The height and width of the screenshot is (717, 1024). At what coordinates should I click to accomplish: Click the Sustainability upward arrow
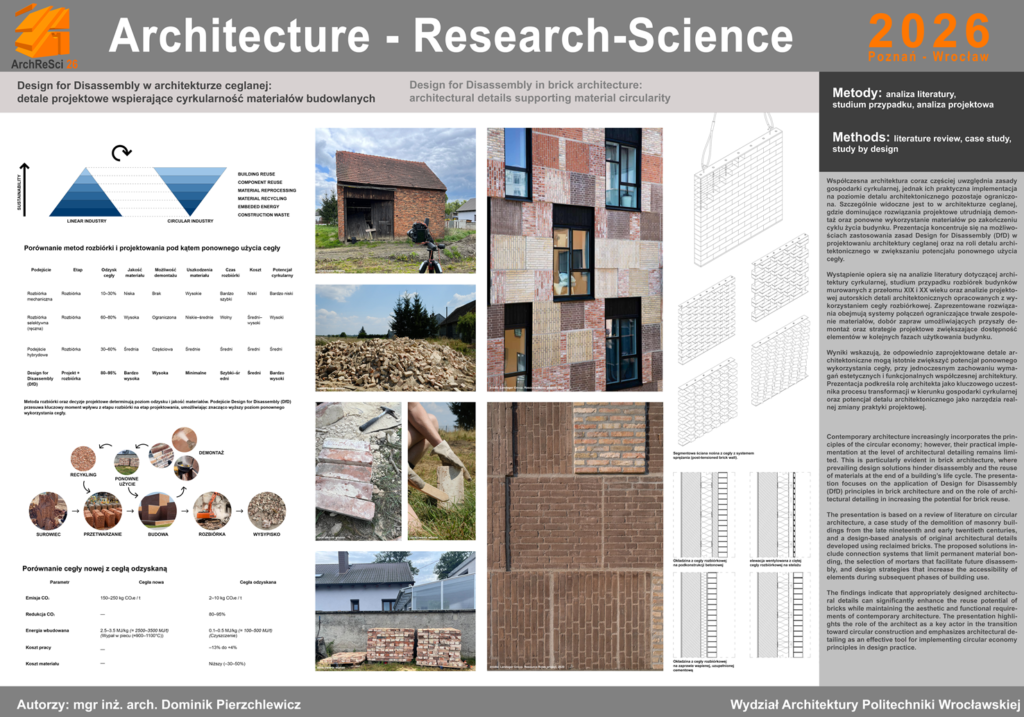(x=26, y=190)
